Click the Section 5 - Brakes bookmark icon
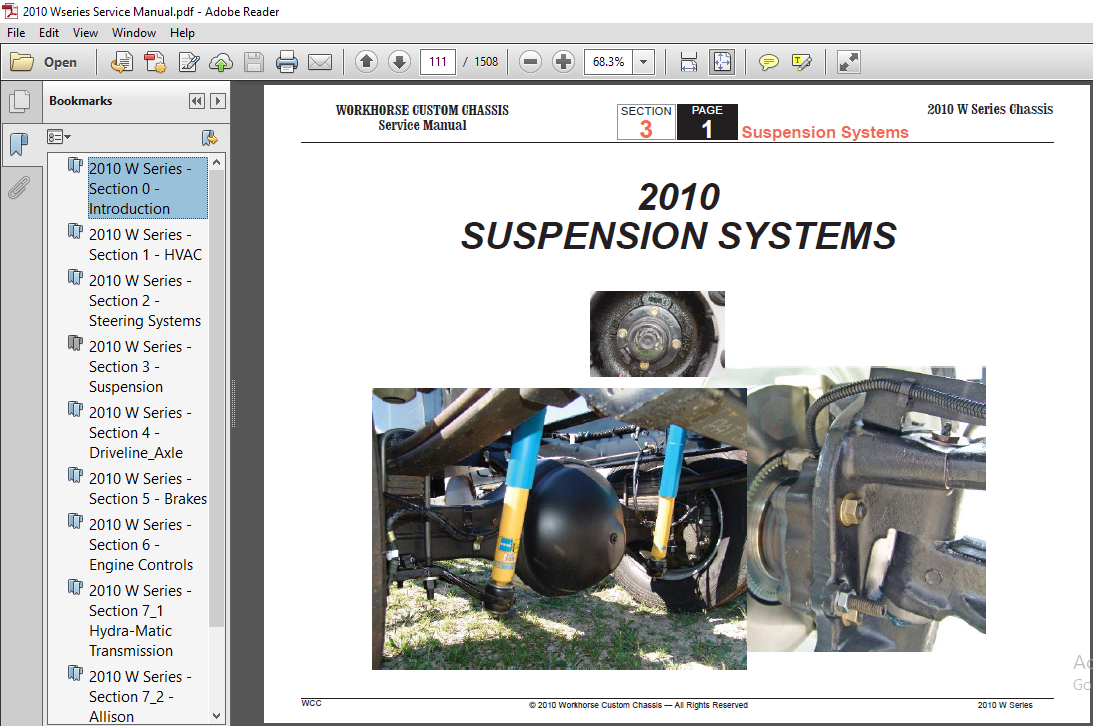This screenshot has width=1093, height=726. click(75, 475)
